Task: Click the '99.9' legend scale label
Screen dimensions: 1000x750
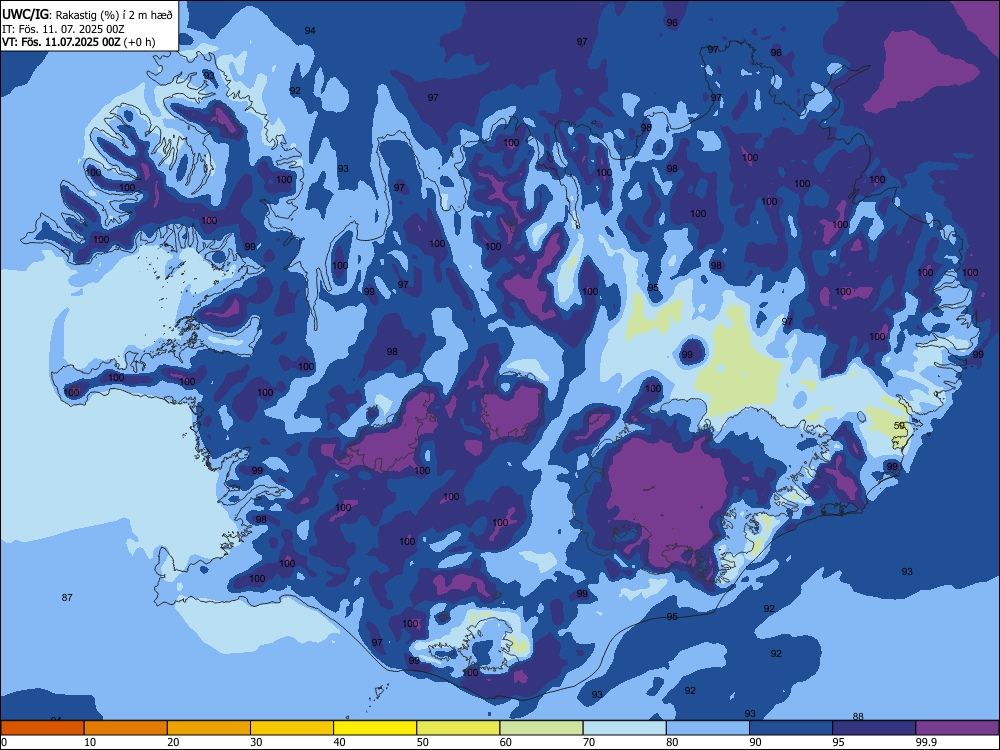Action: (925, 742)
